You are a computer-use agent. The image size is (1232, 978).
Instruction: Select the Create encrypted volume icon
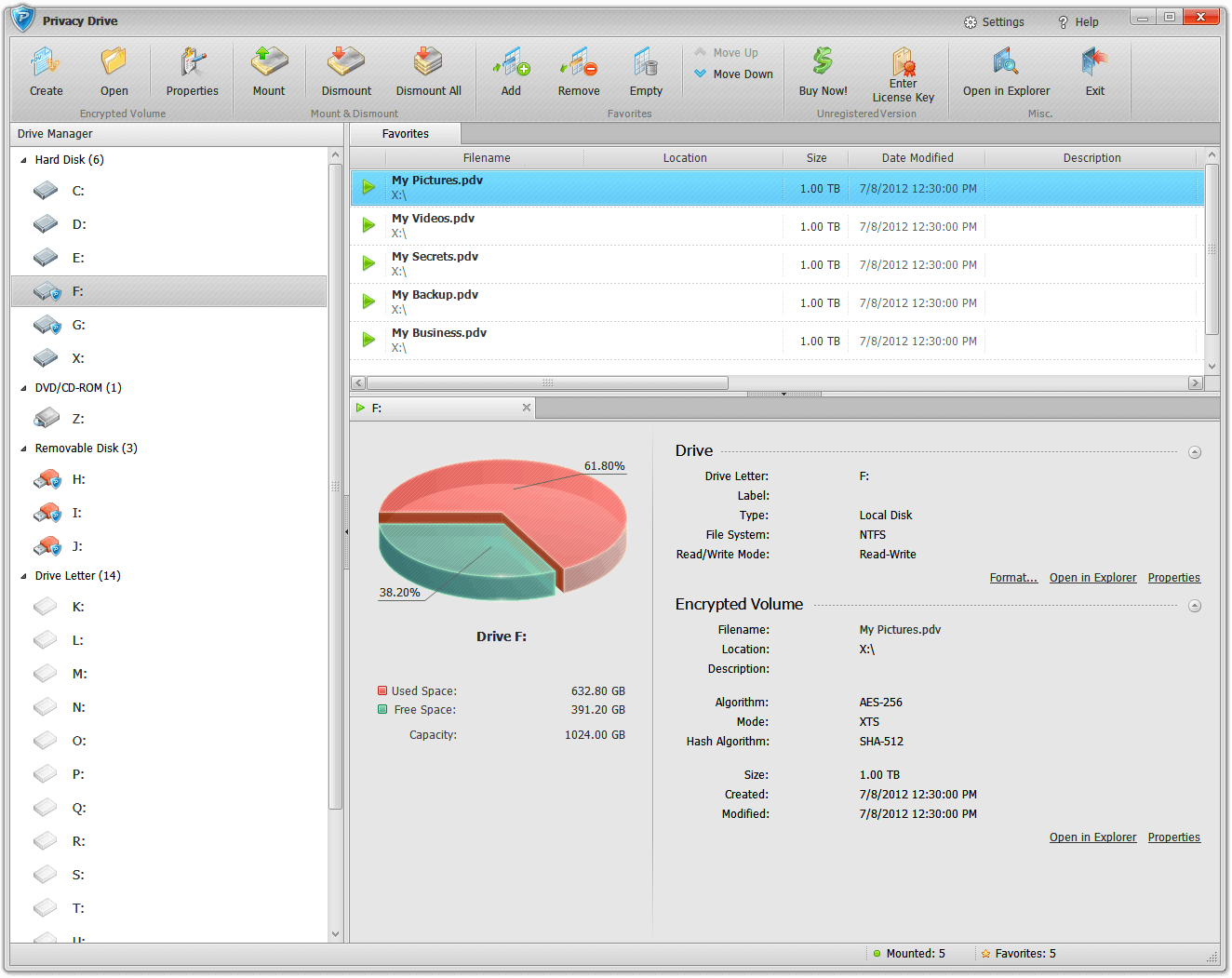coord(46,70)
